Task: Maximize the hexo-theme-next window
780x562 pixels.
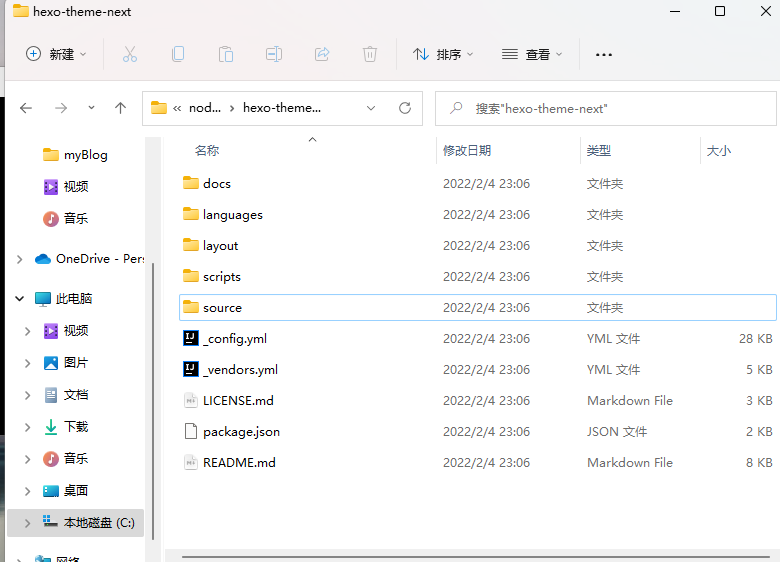Action: tap(720, 11)
